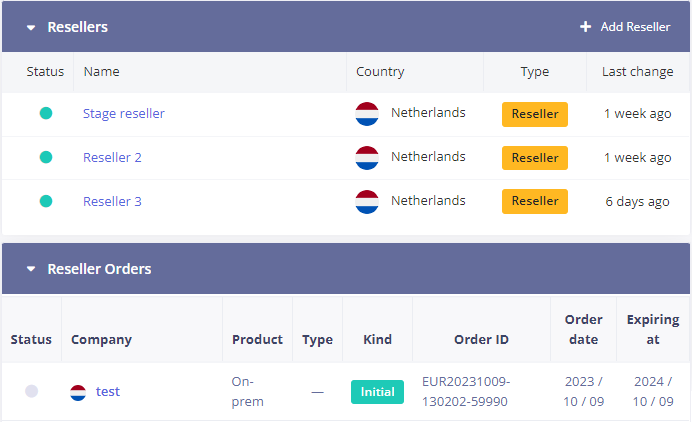The image size is (692, 423).
Task: Click Netherlands flag in Stage reseller row
Action: coord(367,113)
